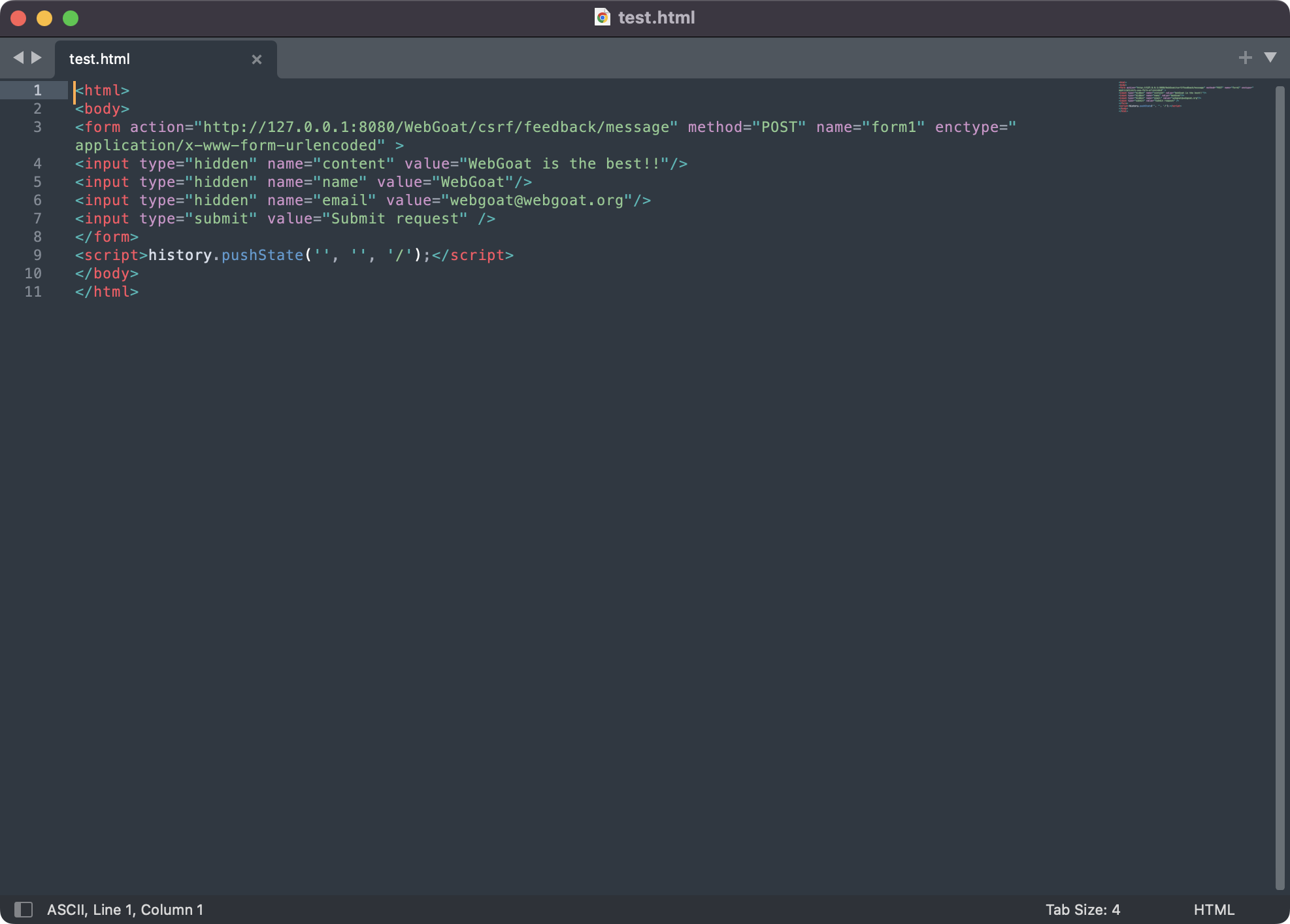Open the Tab Size: 4 selector

coord(1083,910)
